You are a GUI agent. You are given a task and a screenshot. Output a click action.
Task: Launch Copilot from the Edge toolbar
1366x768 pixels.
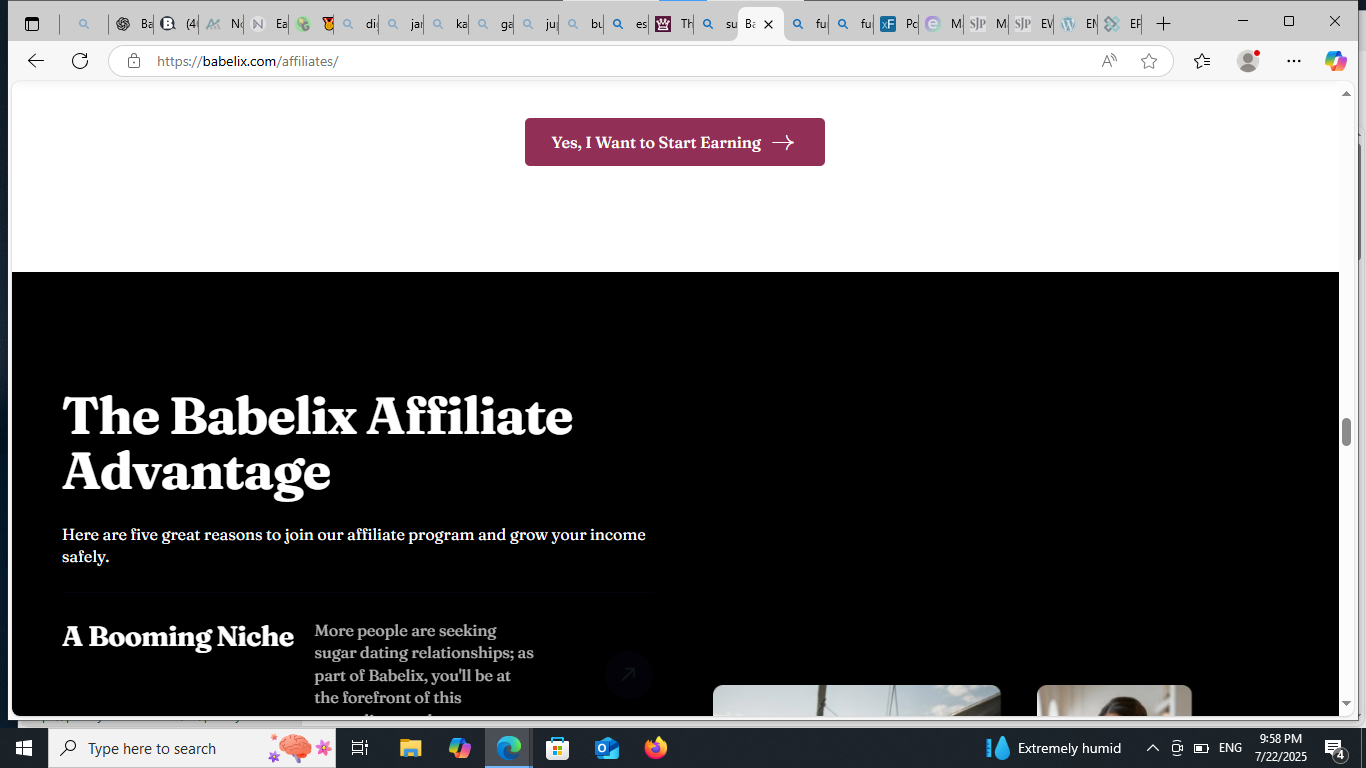tap(1336, 61)
